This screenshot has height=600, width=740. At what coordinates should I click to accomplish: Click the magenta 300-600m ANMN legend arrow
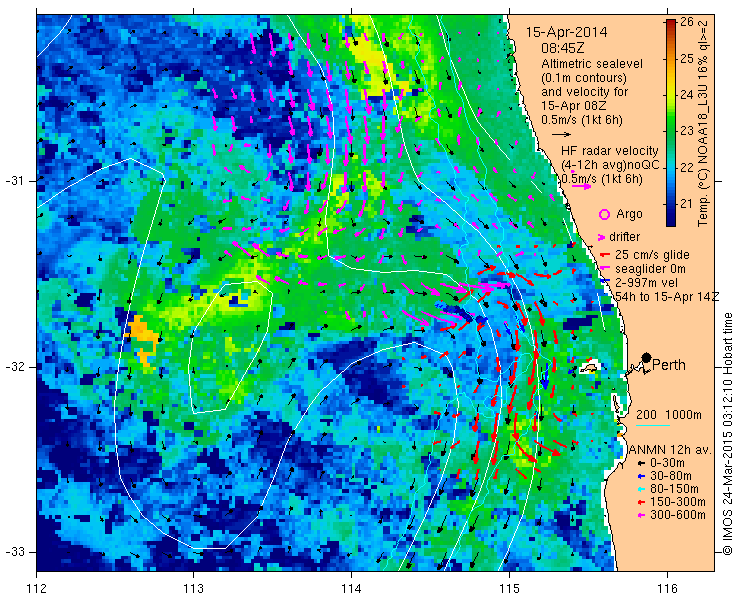[641, 515]
